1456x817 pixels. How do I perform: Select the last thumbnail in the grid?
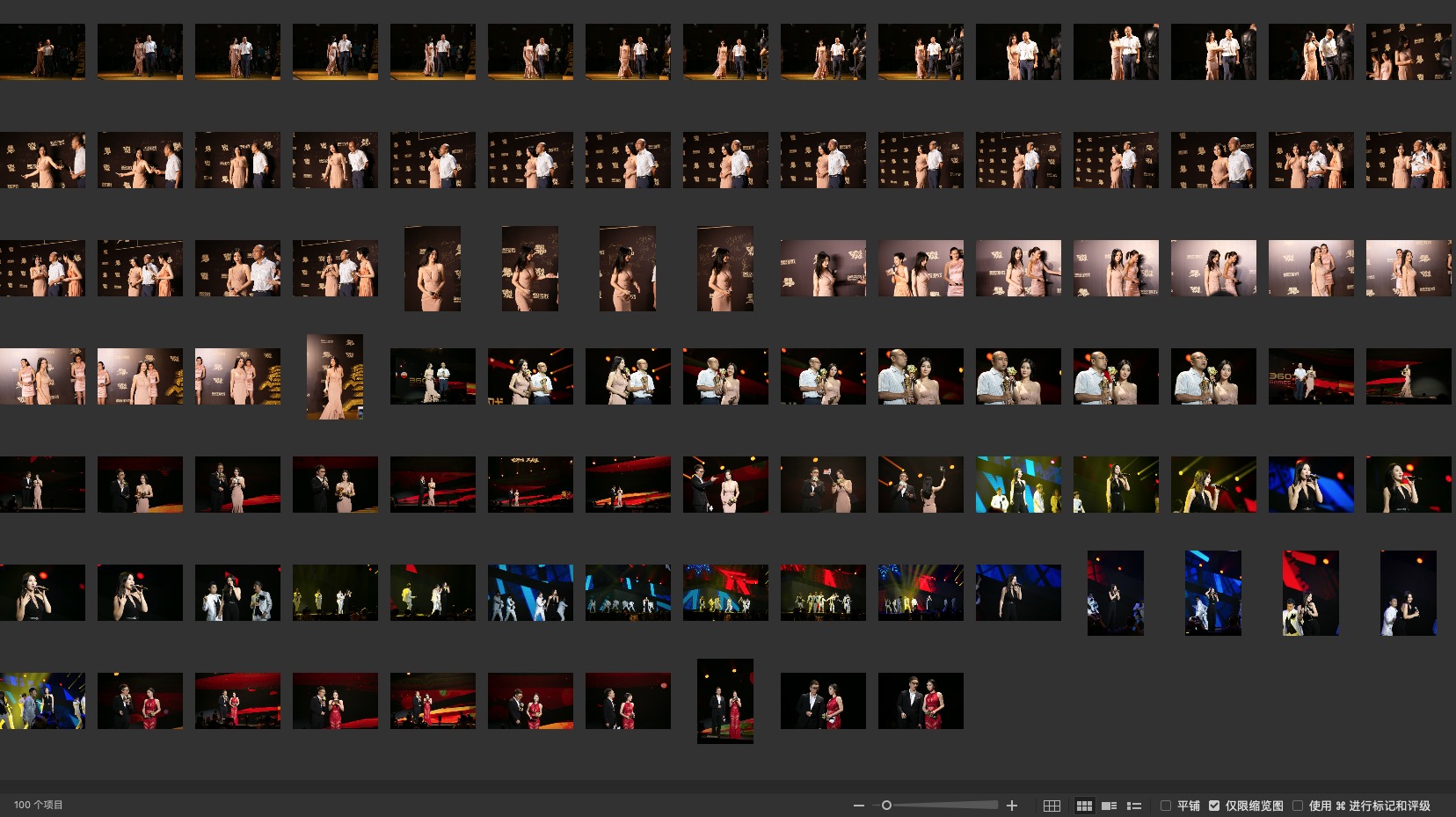(x=921, y=701)
